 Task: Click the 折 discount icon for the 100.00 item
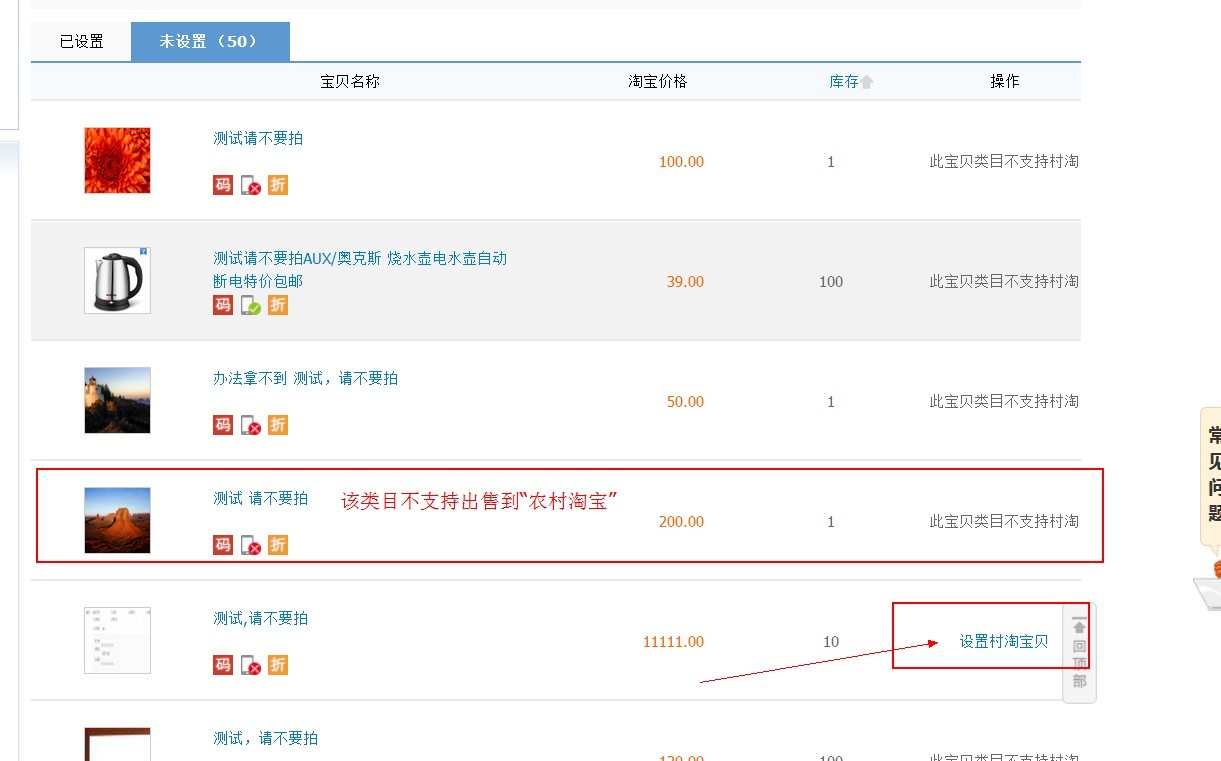tap(278, 185)
